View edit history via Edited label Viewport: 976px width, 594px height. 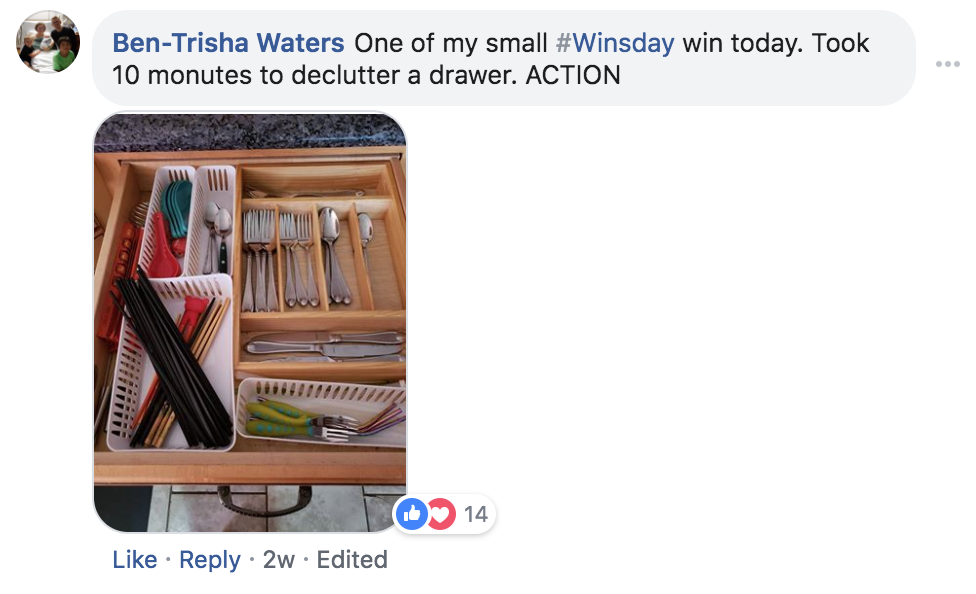click(352, 559)
